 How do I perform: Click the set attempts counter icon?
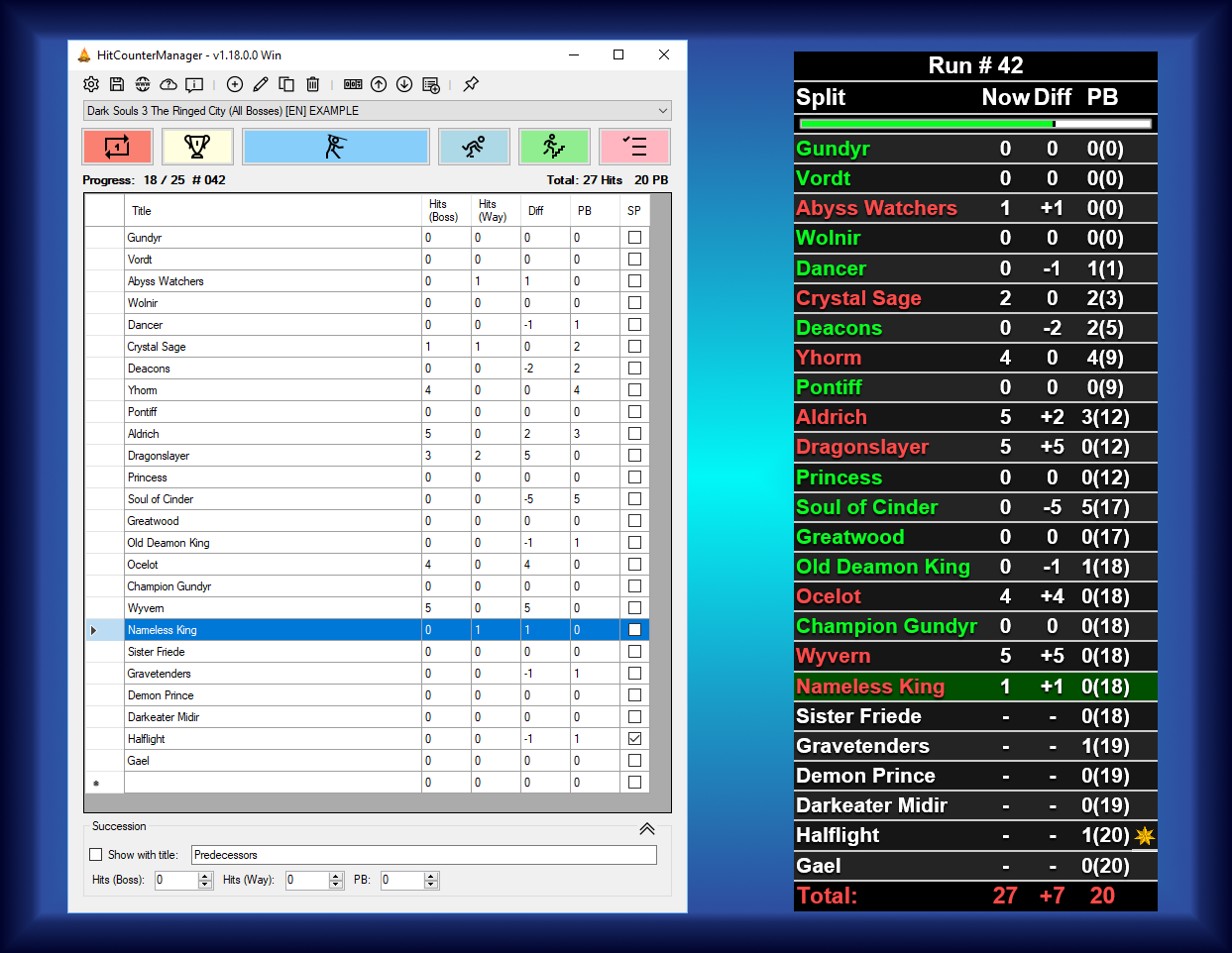click(x=353, y=84)
